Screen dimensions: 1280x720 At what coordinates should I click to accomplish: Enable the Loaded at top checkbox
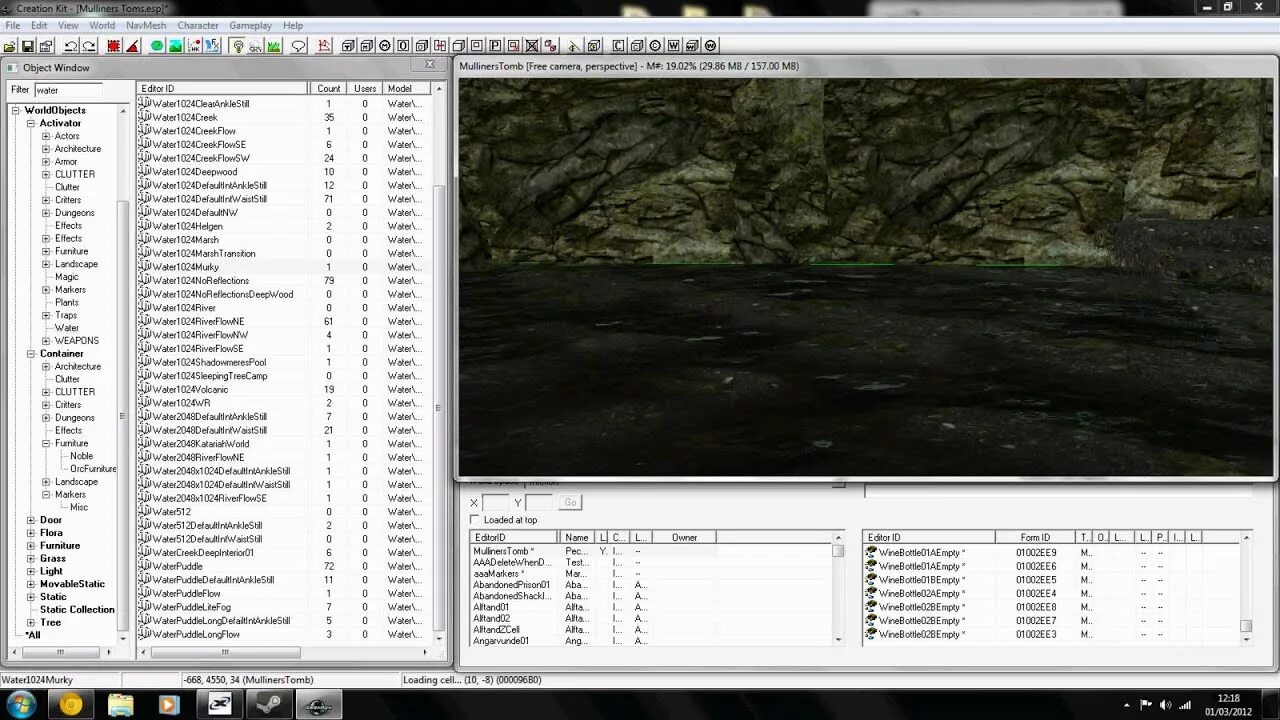click(x=475, y=520)
